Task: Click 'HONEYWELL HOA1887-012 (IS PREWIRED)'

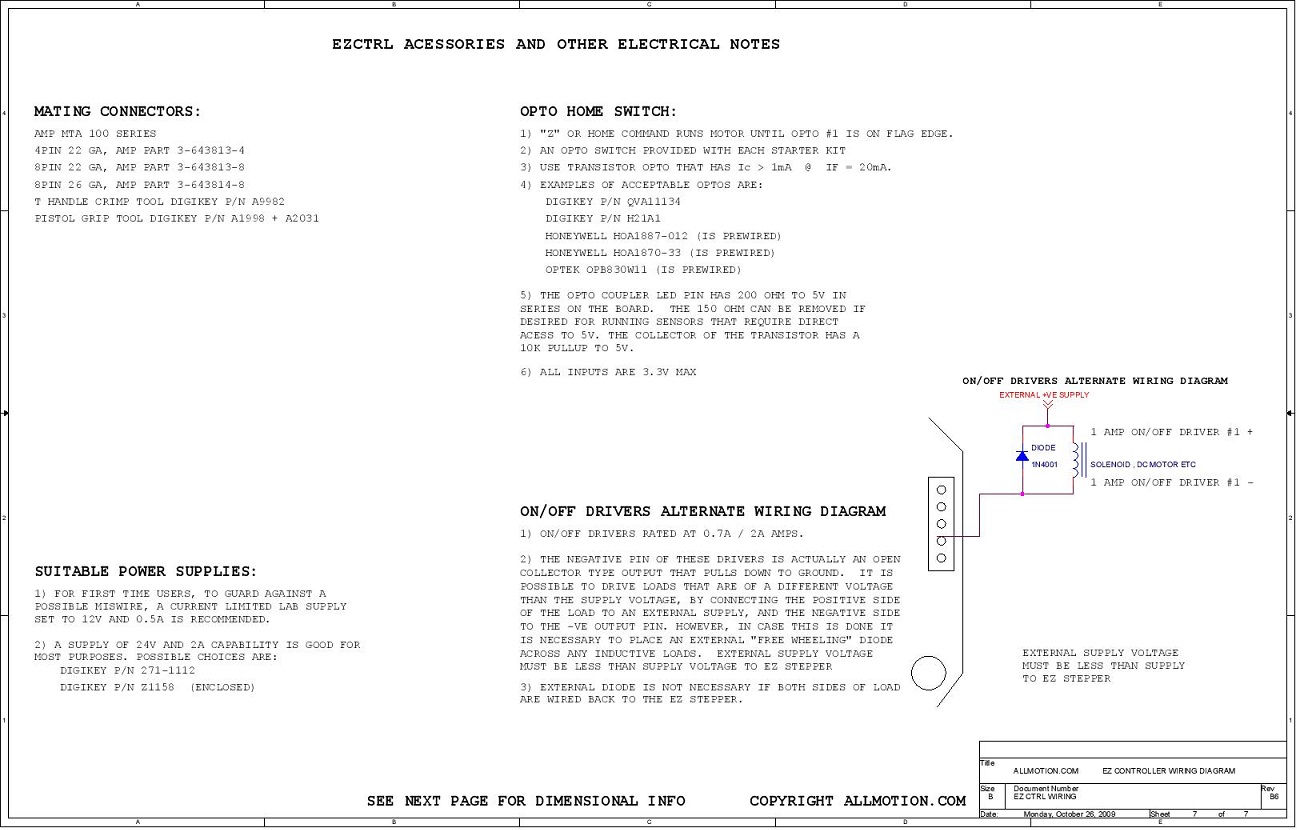Action: pyautogui.click(x=663, y=236)
